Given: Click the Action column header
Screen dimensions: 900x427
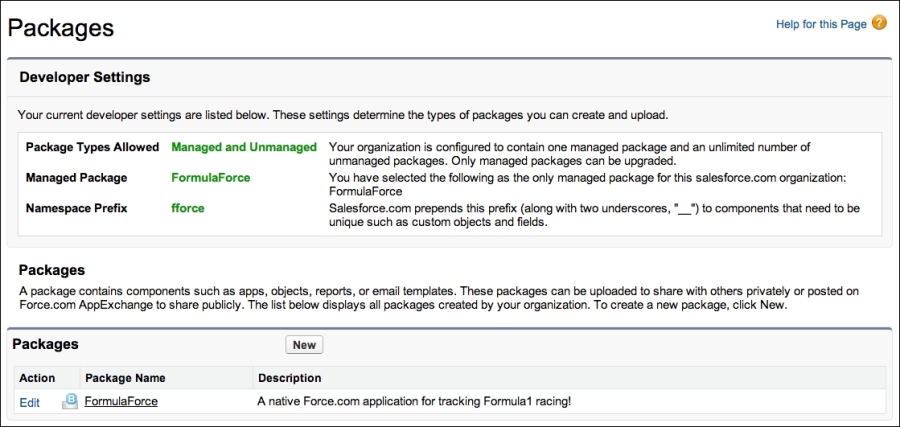Looking at the screenshot, I should 37,378.
